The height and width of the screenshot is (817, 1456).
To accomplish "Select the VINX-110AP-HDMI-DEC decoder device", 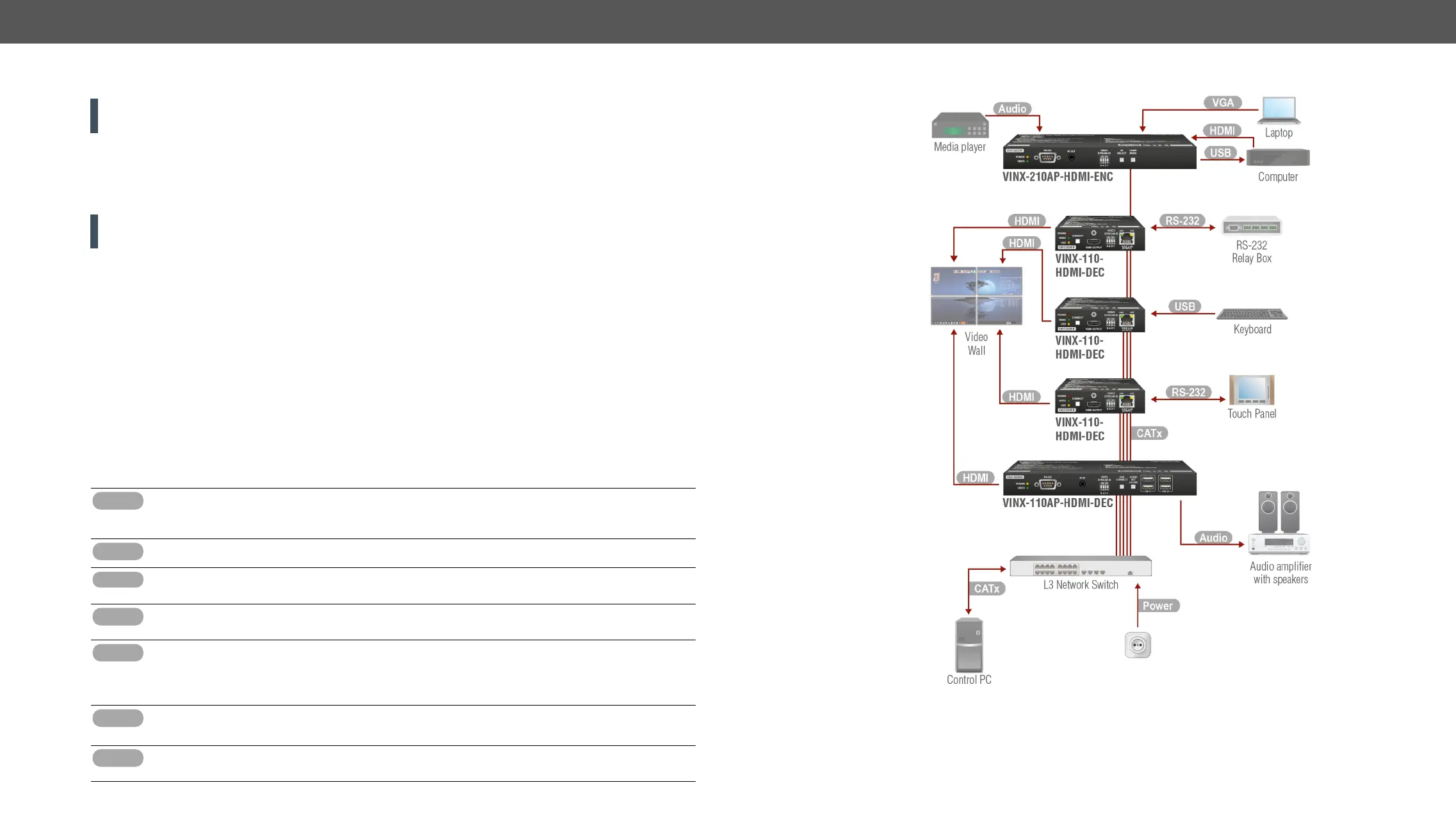I will [x=1099, y=478].
